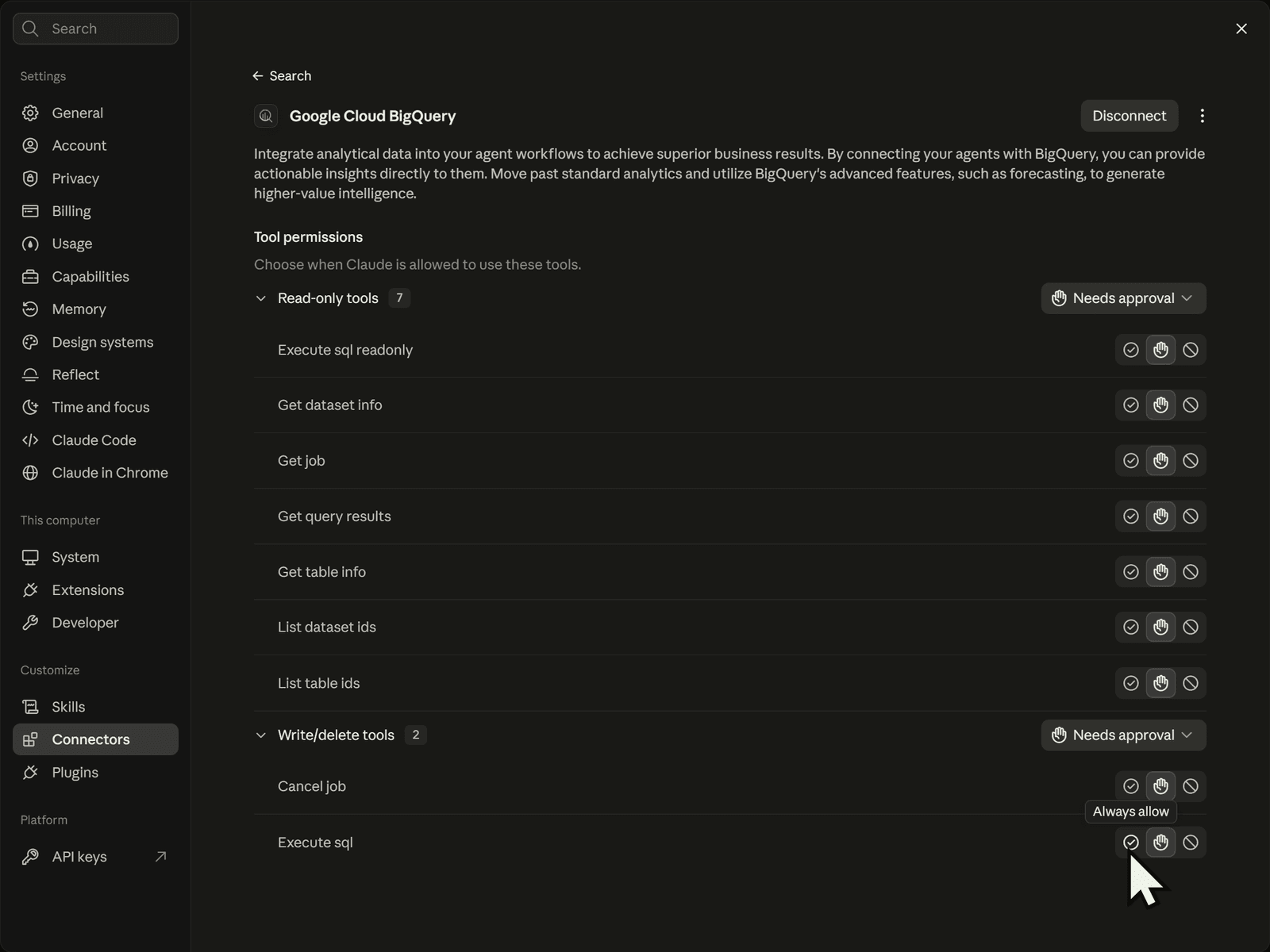The image size is (1270, 952).
Task: Open the Extensions page
Action: [95, 590]
